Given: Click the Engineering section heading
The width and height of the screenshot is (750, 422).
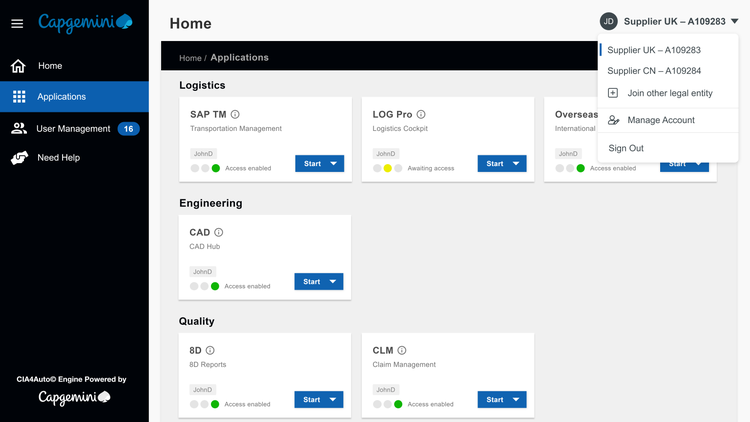Looking at the screenshot, I should pyautogui.click(x=210, y=203).
